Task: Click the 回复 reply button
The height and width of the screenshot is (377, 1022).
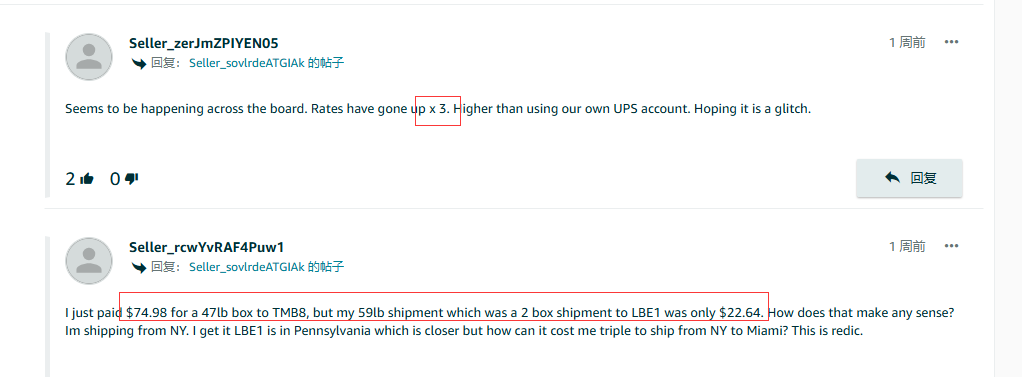Action: coord(909,177)
